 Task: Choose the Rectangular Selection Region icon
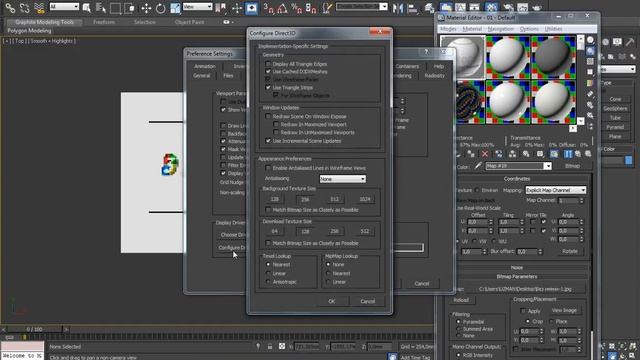(x=116, y=8)
